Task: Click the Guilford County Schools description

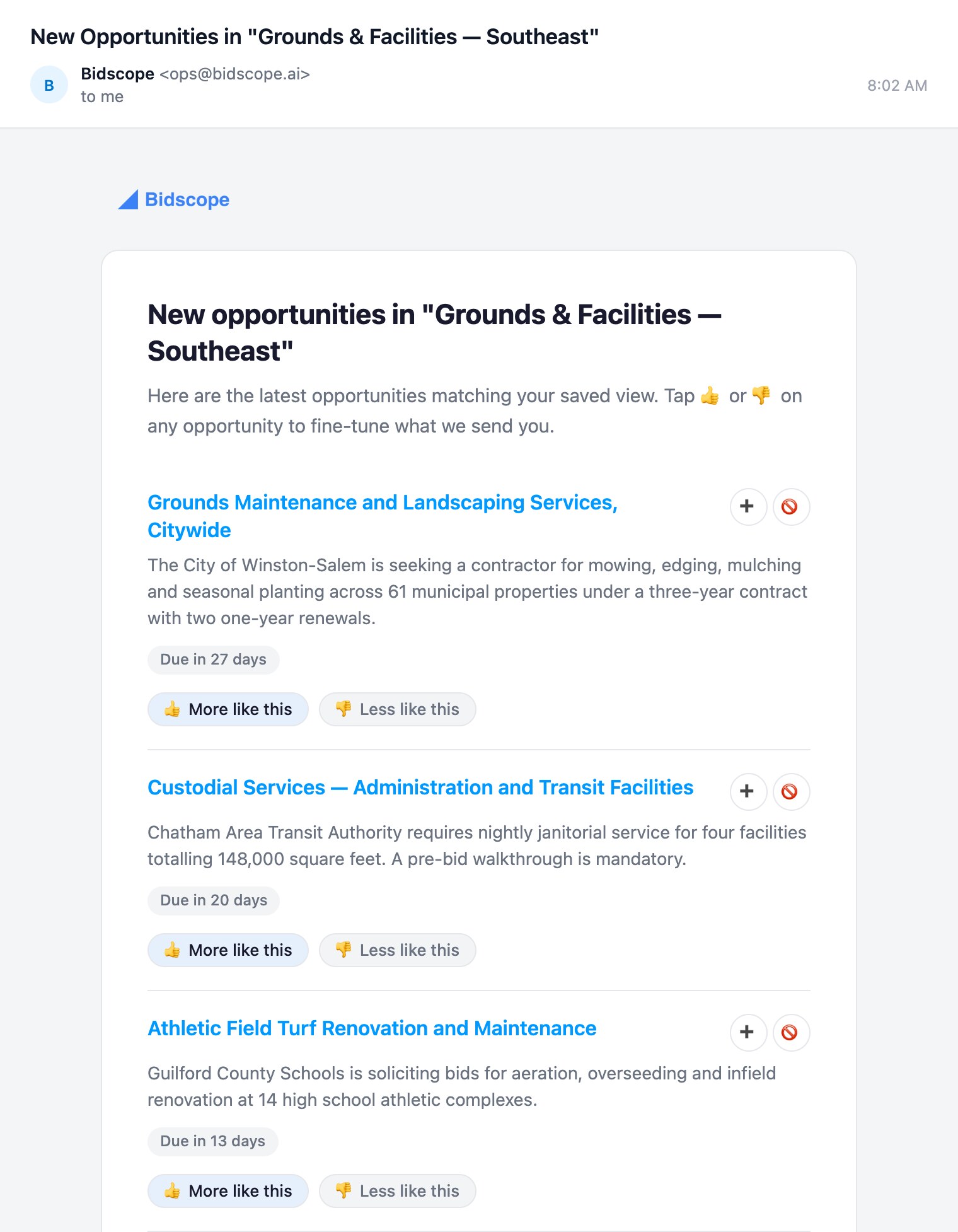Action: point(462,1086)
